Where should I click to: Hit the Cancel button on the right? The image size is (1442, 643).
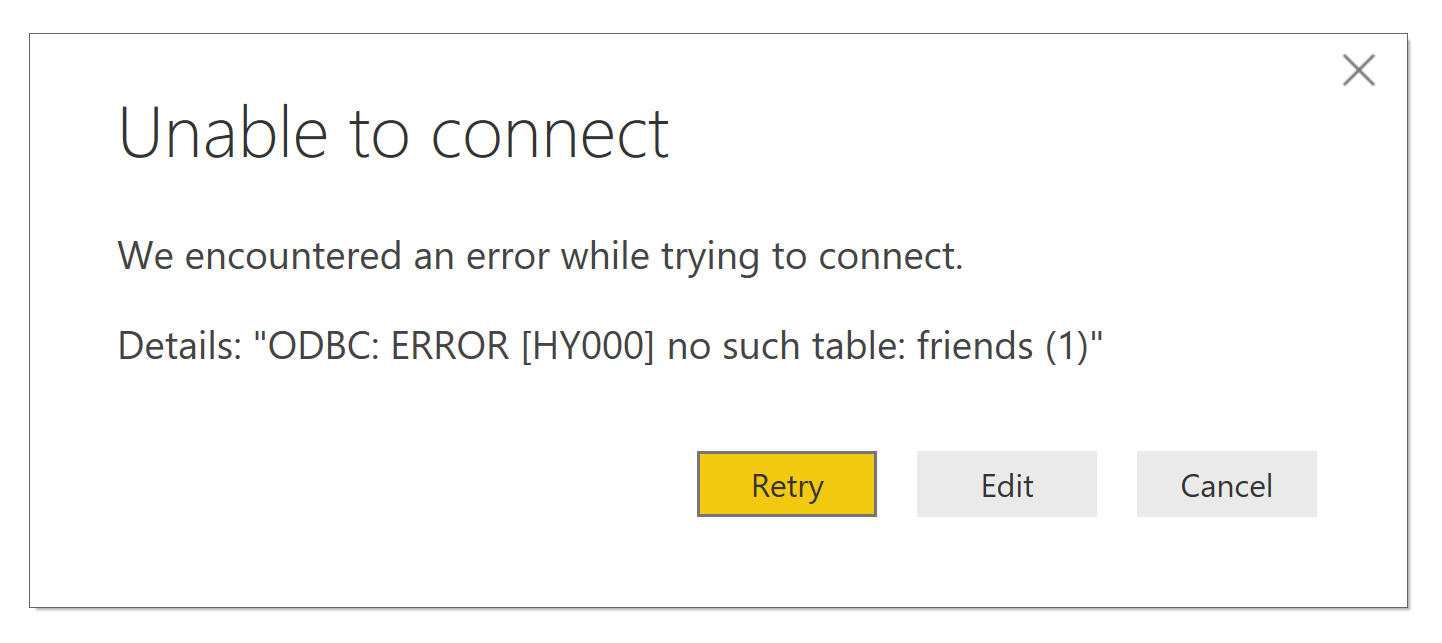tap(1226, 485)
